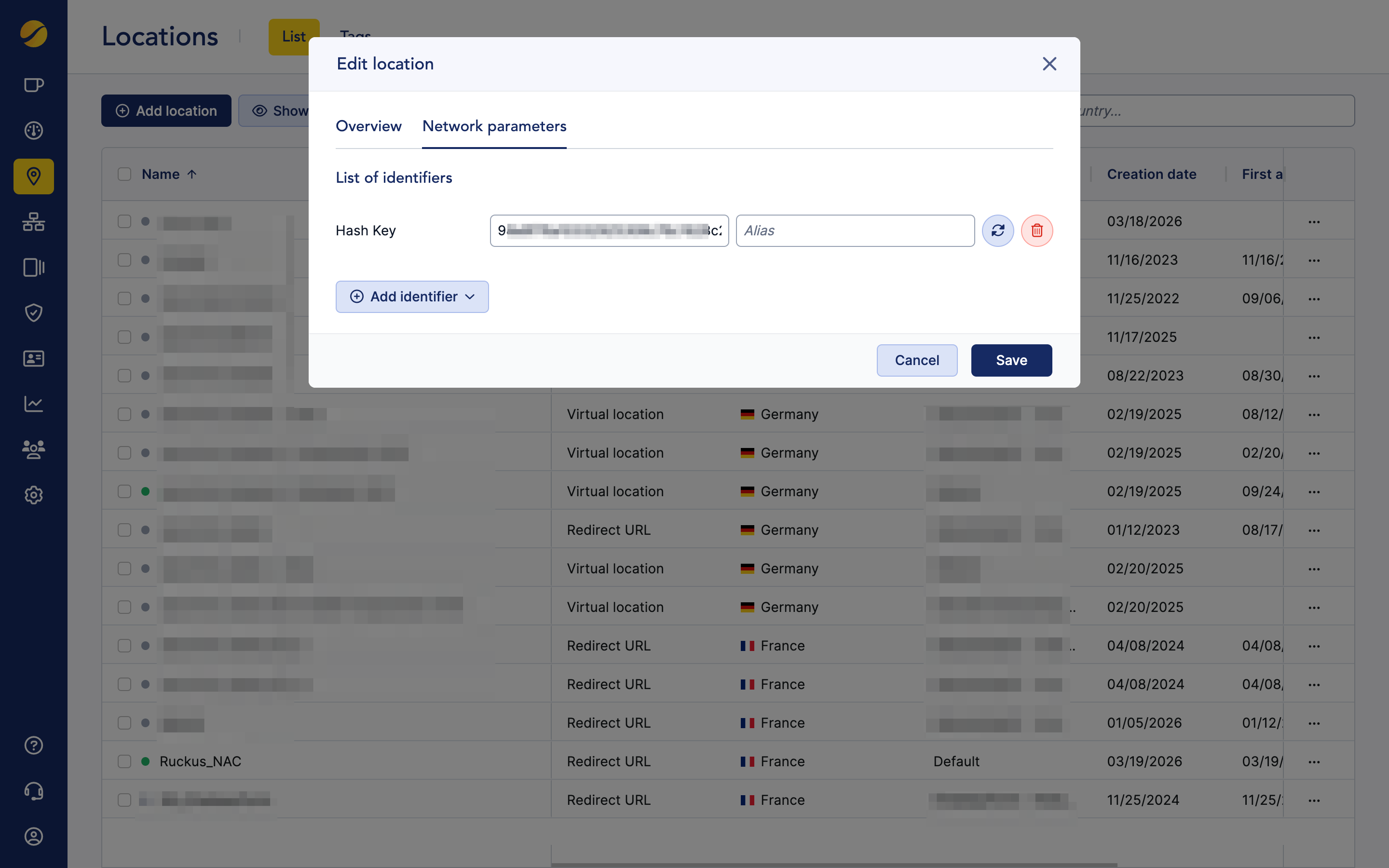Select the Network parameters tab
Image resolution: width=1389 pixels, height=868 pixels.
click(494, 126)
